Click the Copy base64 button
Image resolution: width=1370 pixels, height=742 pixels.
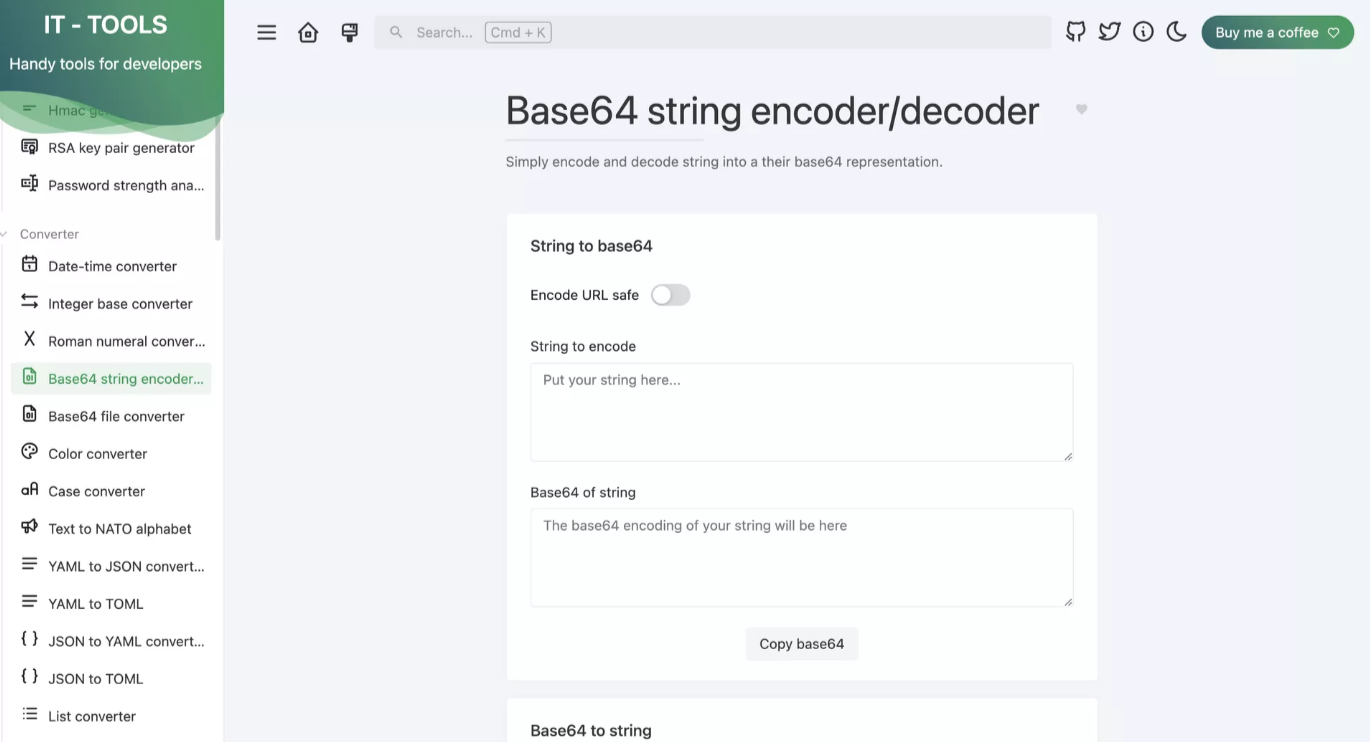pos(802,644)
